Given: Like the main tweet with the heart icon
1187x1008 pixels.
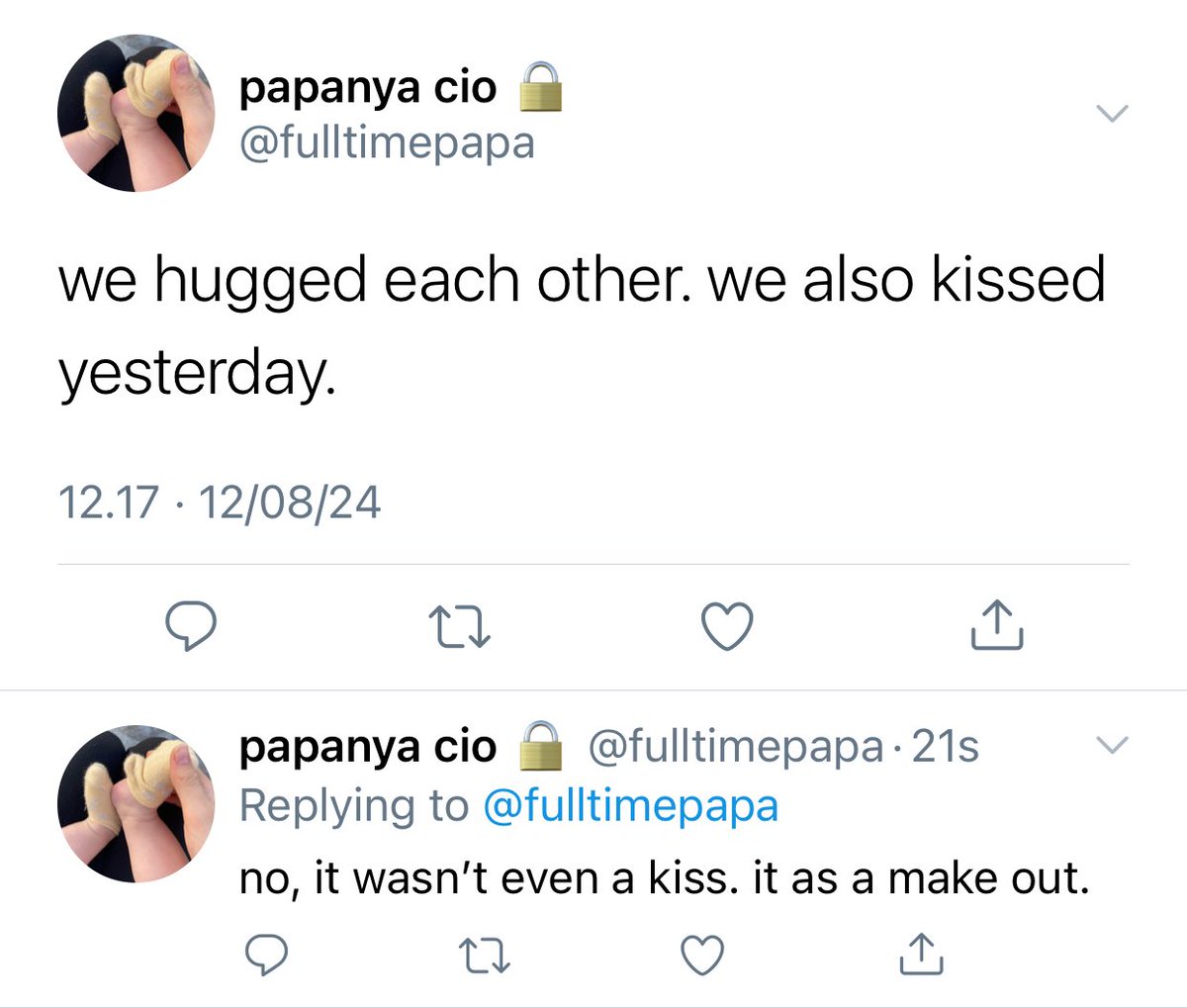Looking at the screenshot, I should (x=727, y=626).
